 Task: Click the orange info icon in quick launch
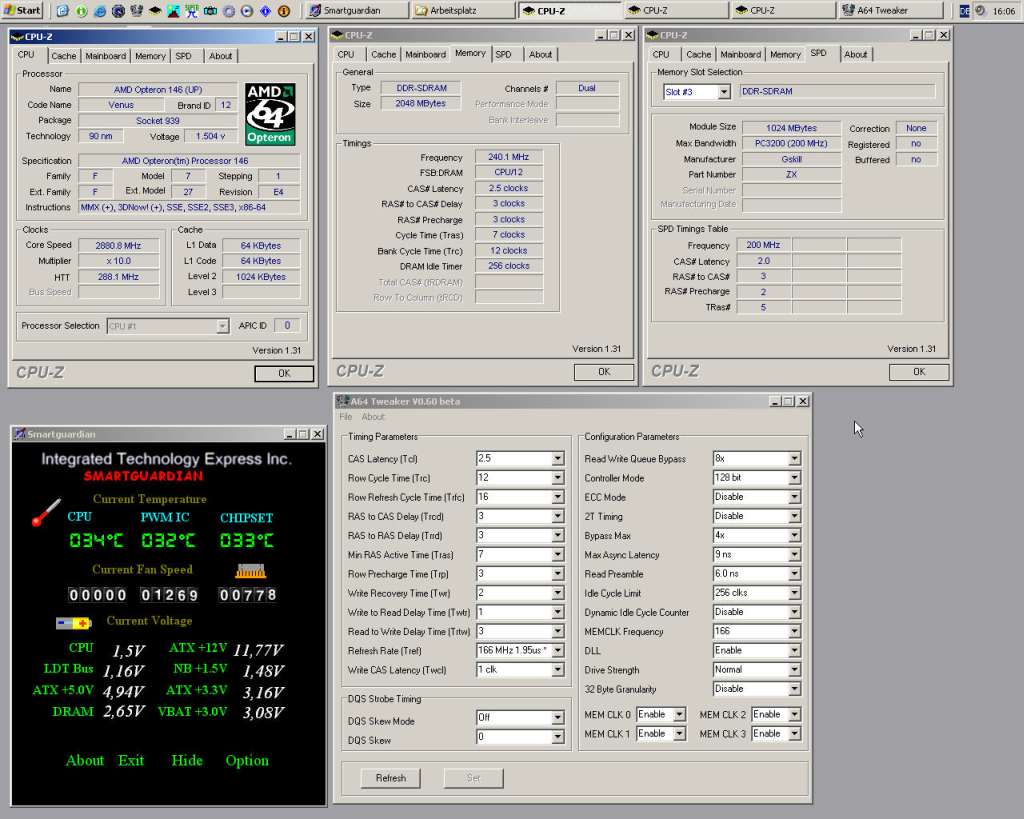pyautogui.click(x=284, y=10)
